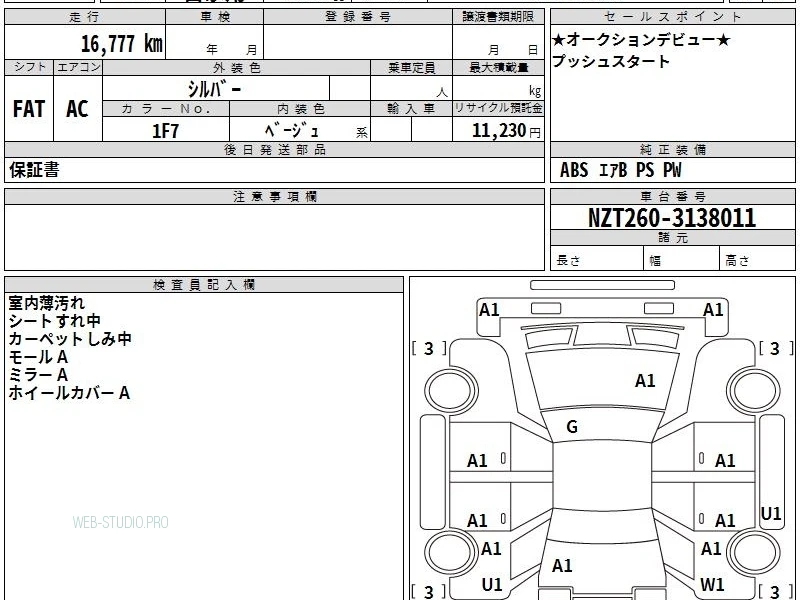Click inspector note "モールA"
800x600 pixels.
(x=38, y=357)
